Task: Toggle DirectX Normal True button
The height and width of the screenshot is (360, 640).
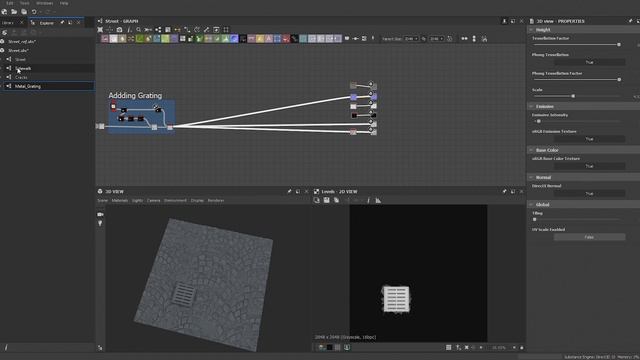Action: (589, 194)
